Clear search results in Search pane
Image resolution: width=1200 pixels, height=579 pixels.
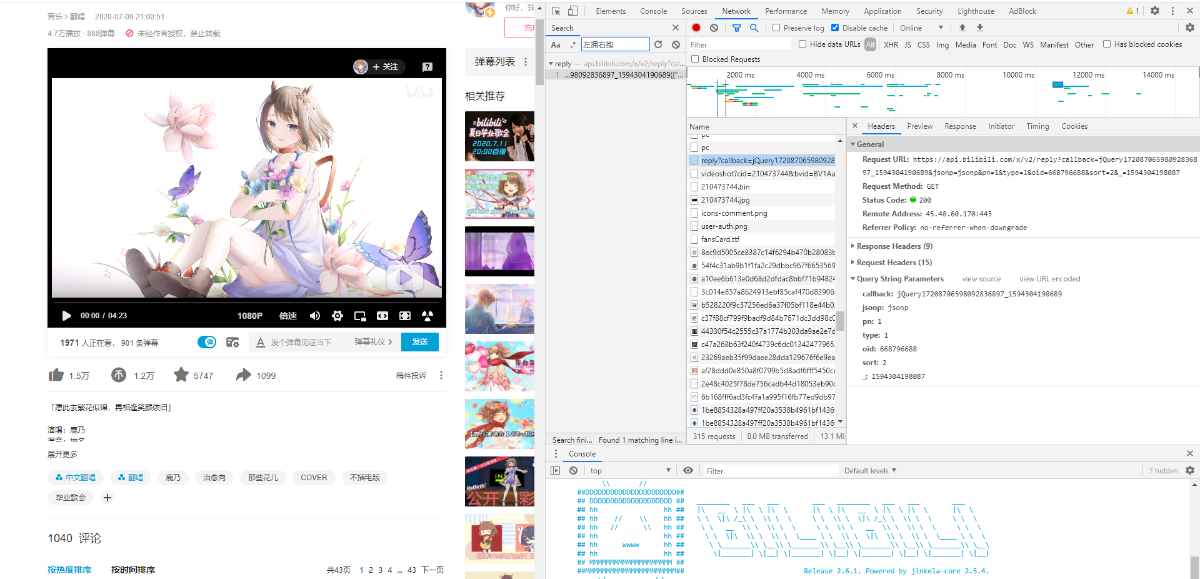(x=676, y=44)
